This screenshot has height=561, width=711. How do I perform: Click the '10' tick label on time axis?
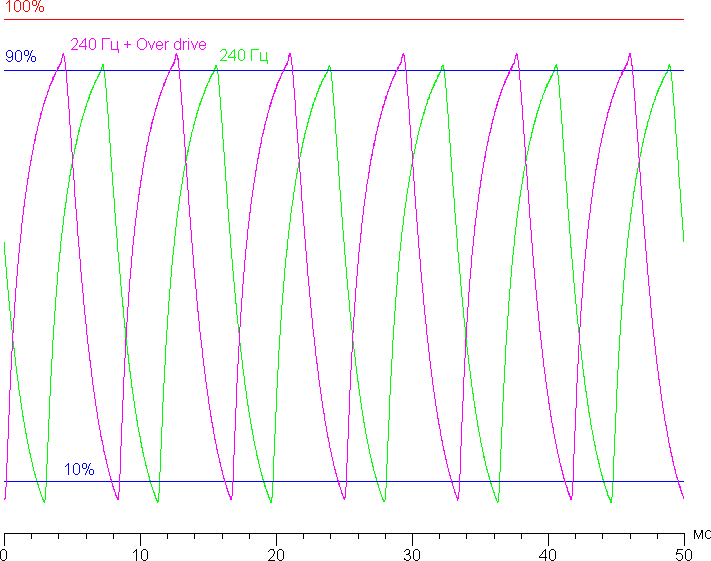click(140, 555)
